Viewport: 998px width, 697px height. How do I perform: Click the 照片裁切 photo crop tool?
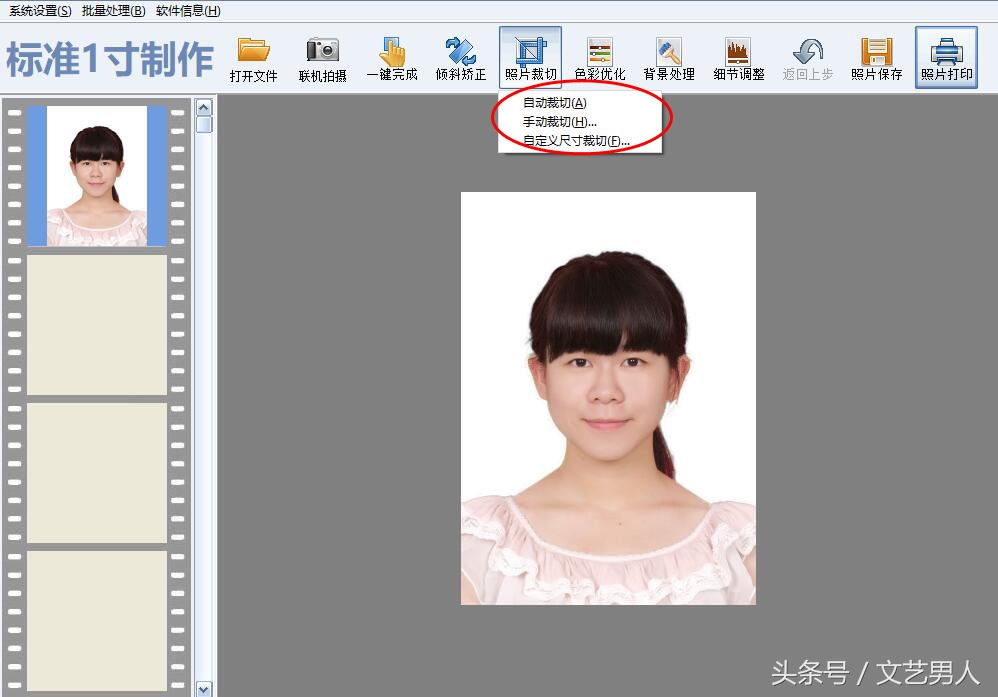pos(530,58)
